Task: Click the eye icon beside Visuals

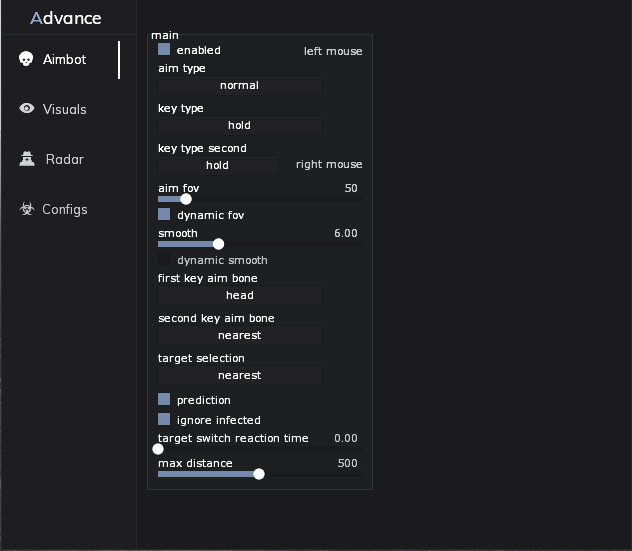Action: [x=27, y=109]
